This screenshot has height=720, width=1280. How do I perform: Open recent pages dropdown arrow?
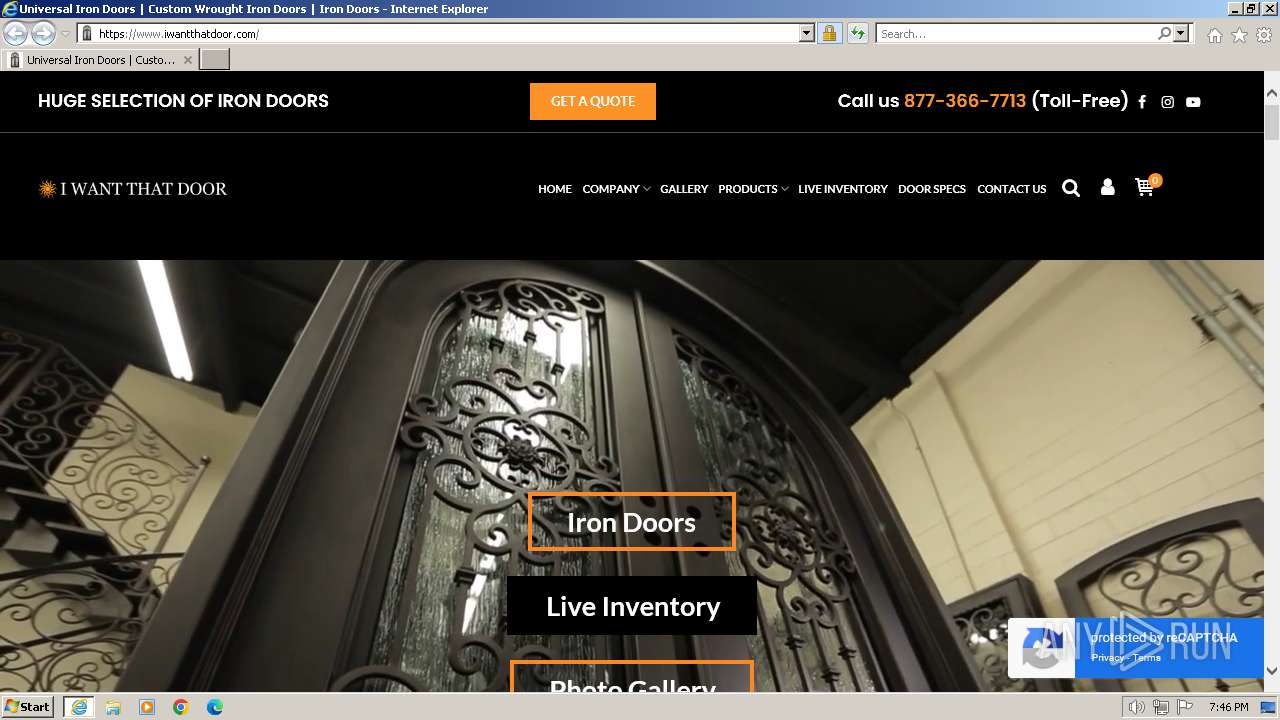tap(65, 34)
